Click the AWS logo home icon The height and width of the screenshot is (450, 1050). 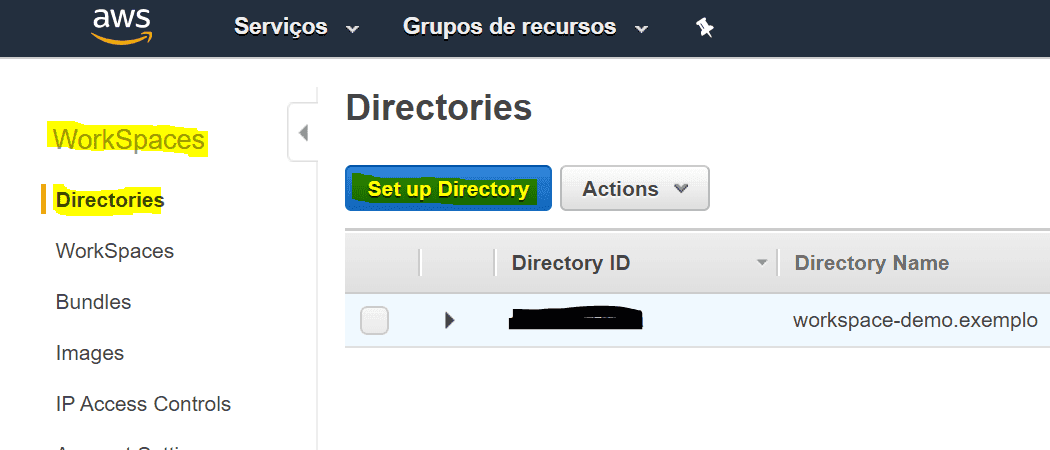coord(119,27)
